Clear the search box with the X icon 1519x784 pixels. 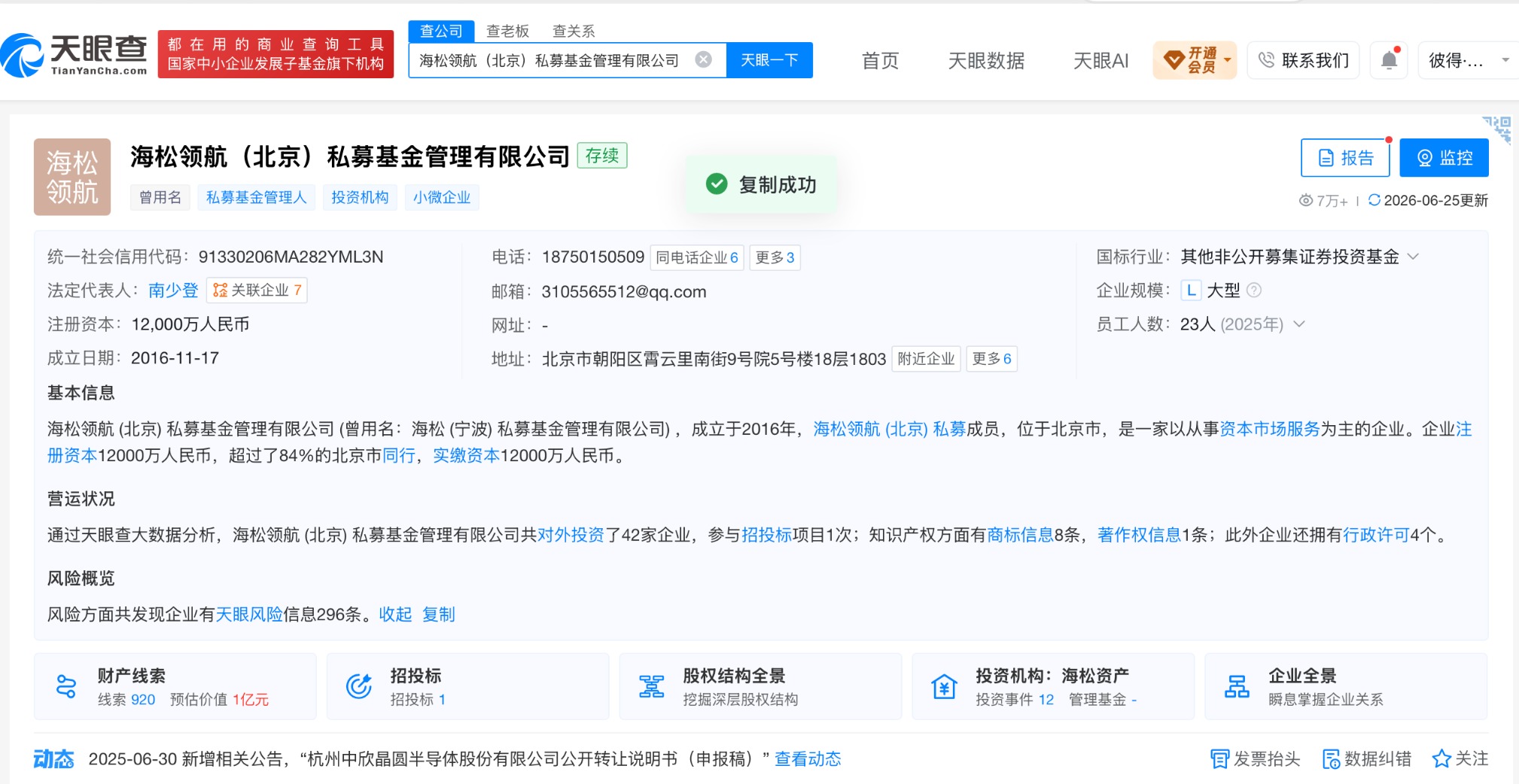[x=703, y=59]
